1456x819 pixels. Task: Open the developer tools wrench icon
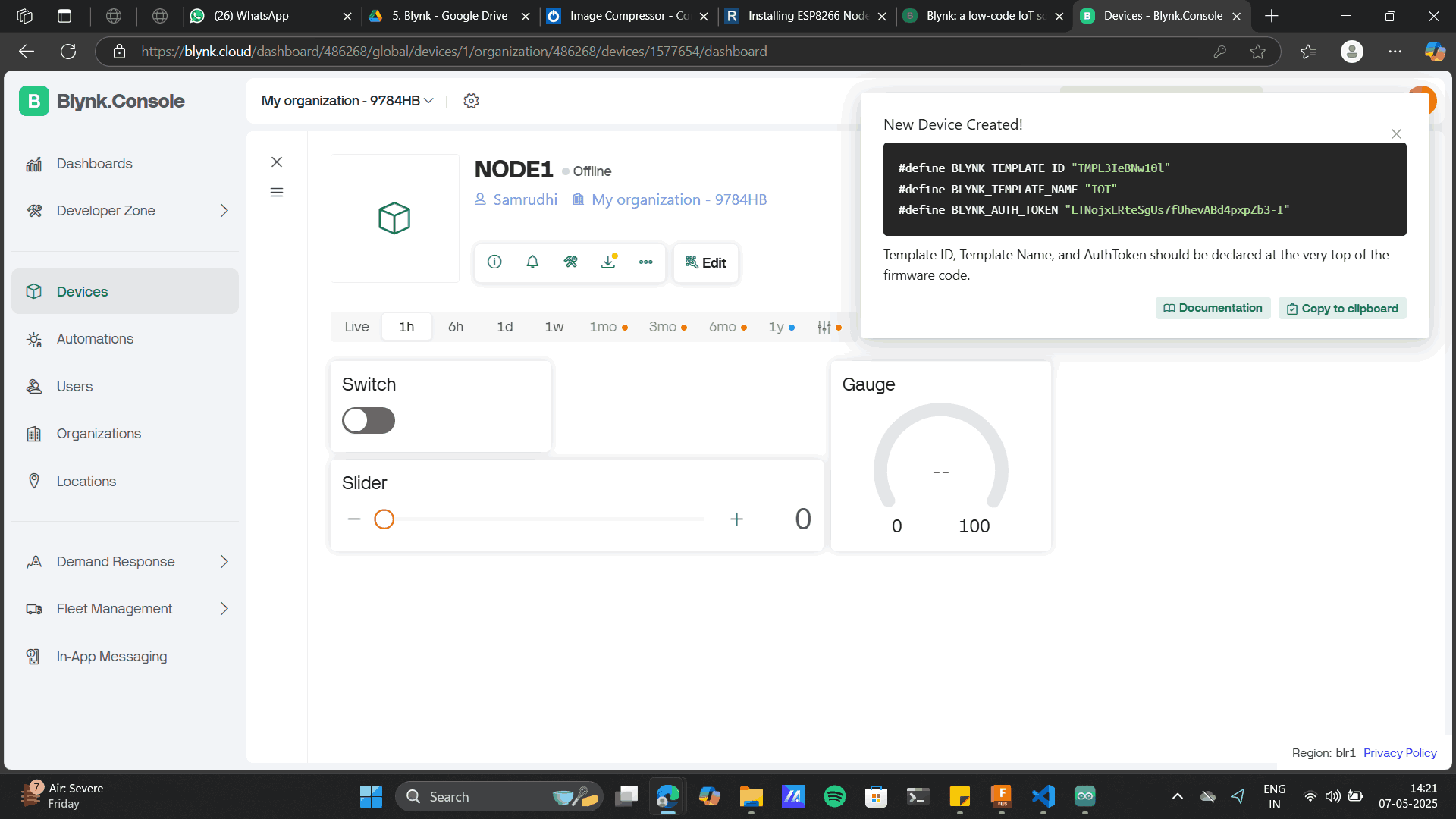[x=570, y=262]
